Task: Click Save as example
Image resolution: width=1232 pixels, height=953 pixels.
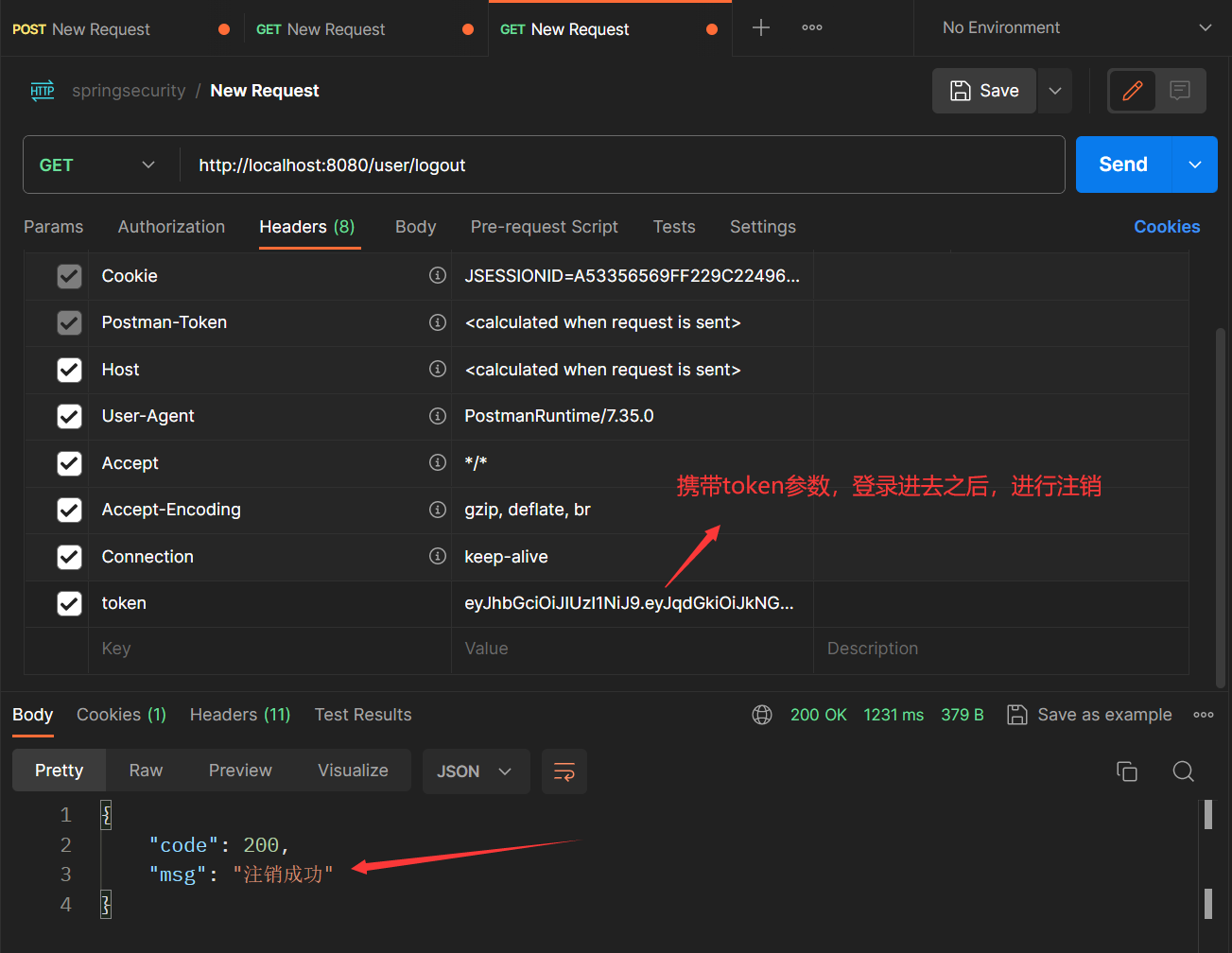Action: coord(1089,715)
